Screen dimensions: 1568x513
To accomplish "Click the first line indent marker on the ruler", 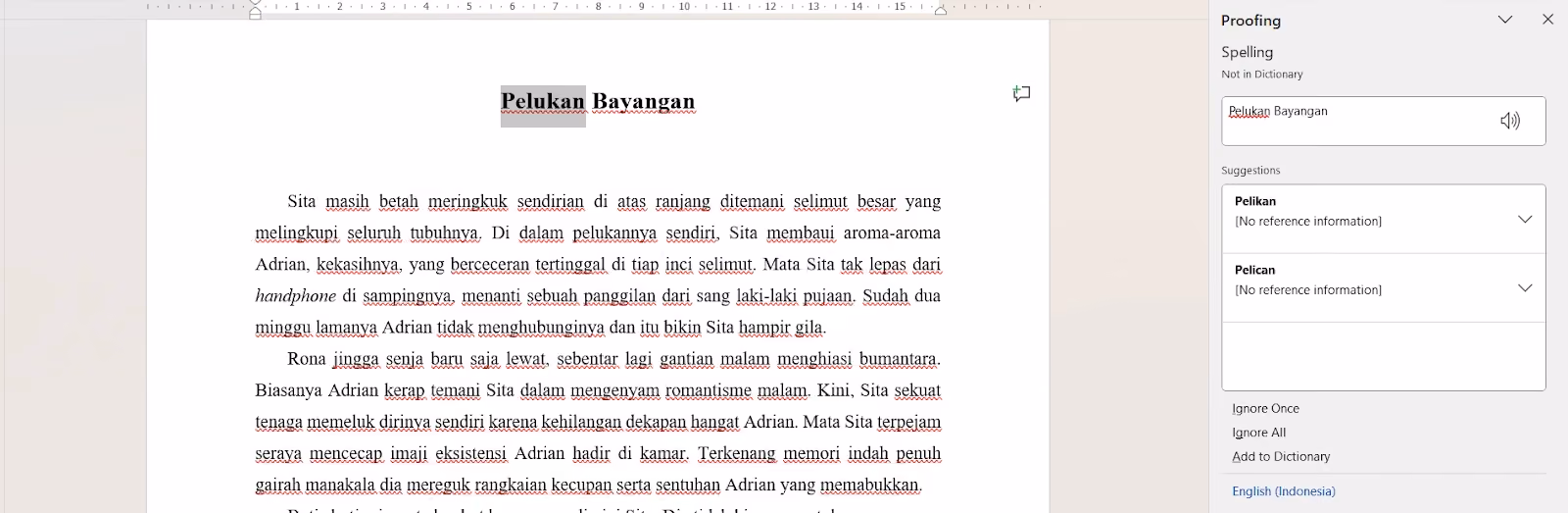I will [255, 3].
